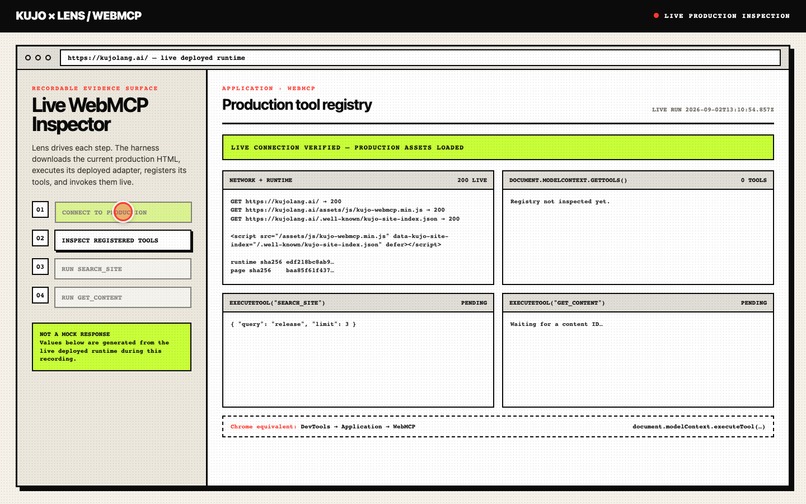Click the Not a Mock Response notice
Screen dimensions: 806x504
point(112,347)
